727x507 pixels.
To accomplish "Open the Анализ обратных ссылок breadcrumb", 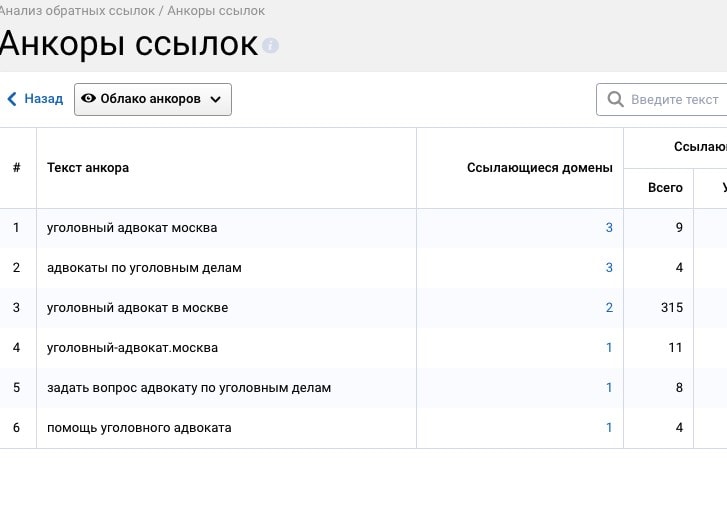I will [77, 11].
